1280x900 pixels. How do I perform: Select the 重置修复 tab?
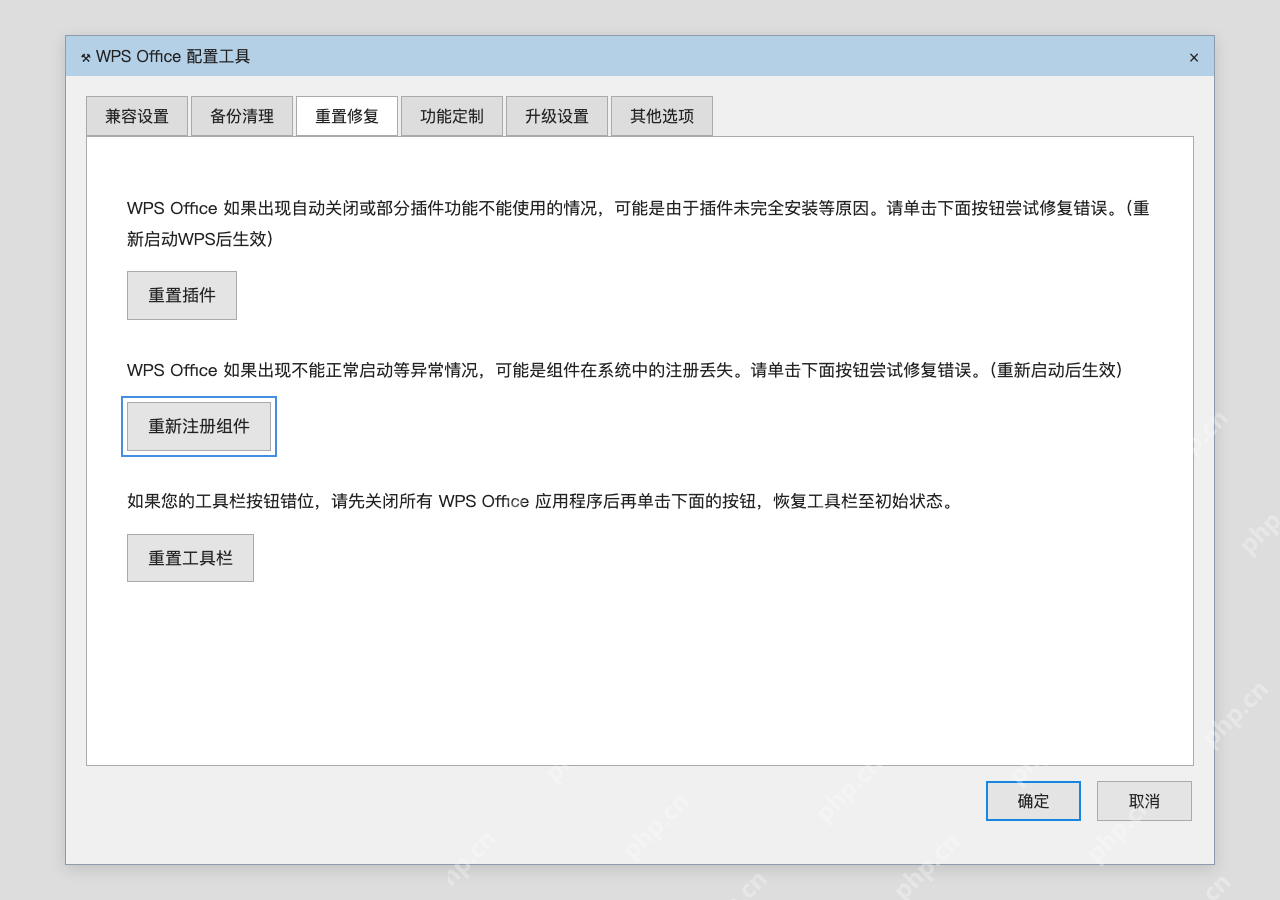(x=347, y=116)
